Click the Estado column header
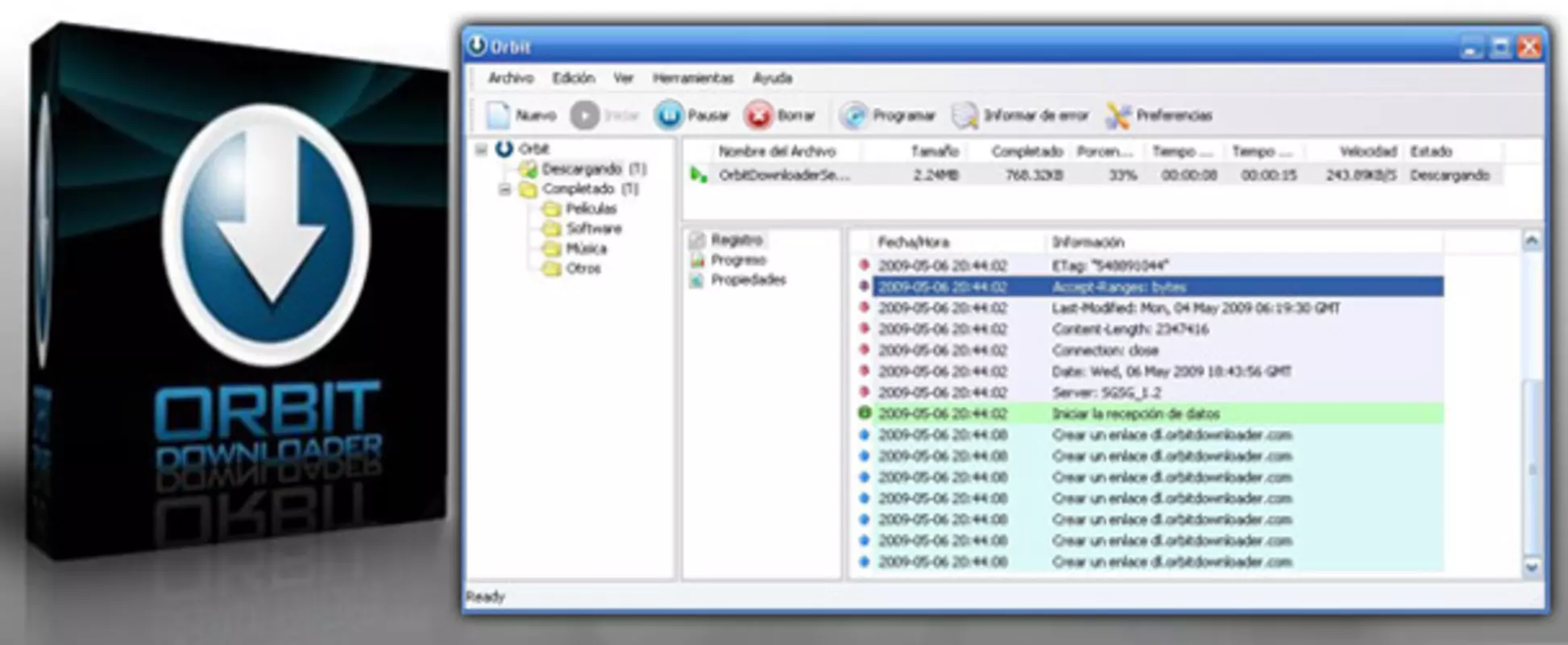The image size is (1568, 645). tap(1431, 152)
